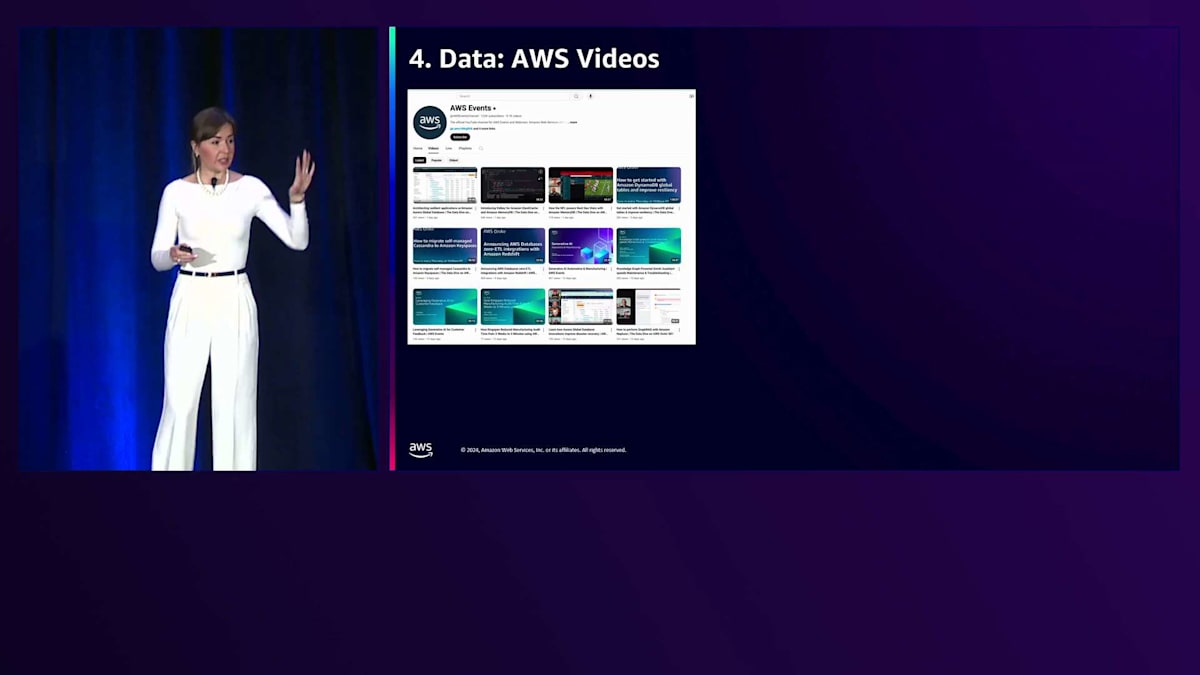This screenshot has width=1200, height=675.
Task: Open the Aurora disaster recovery video thumbnail
Action: coord(581,307)
